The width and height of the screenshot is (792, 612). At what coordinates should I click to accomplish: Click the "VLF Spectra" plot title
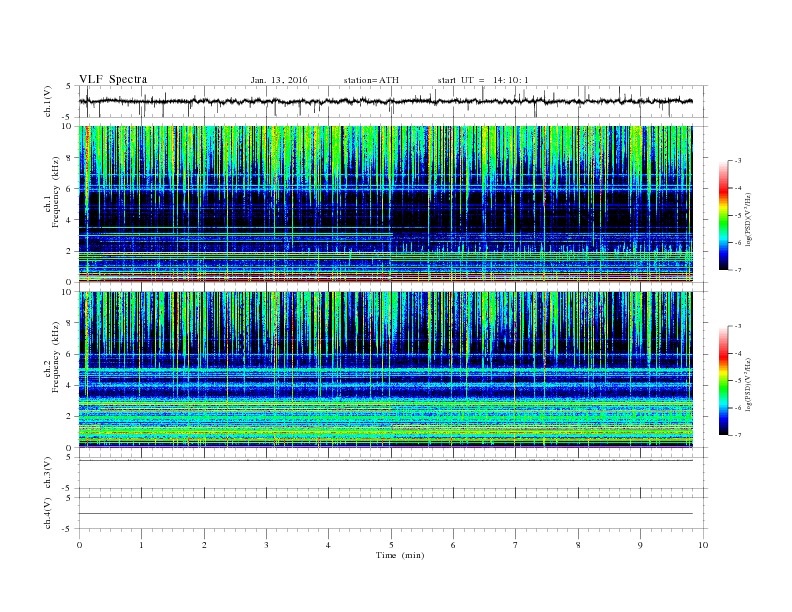113,79
